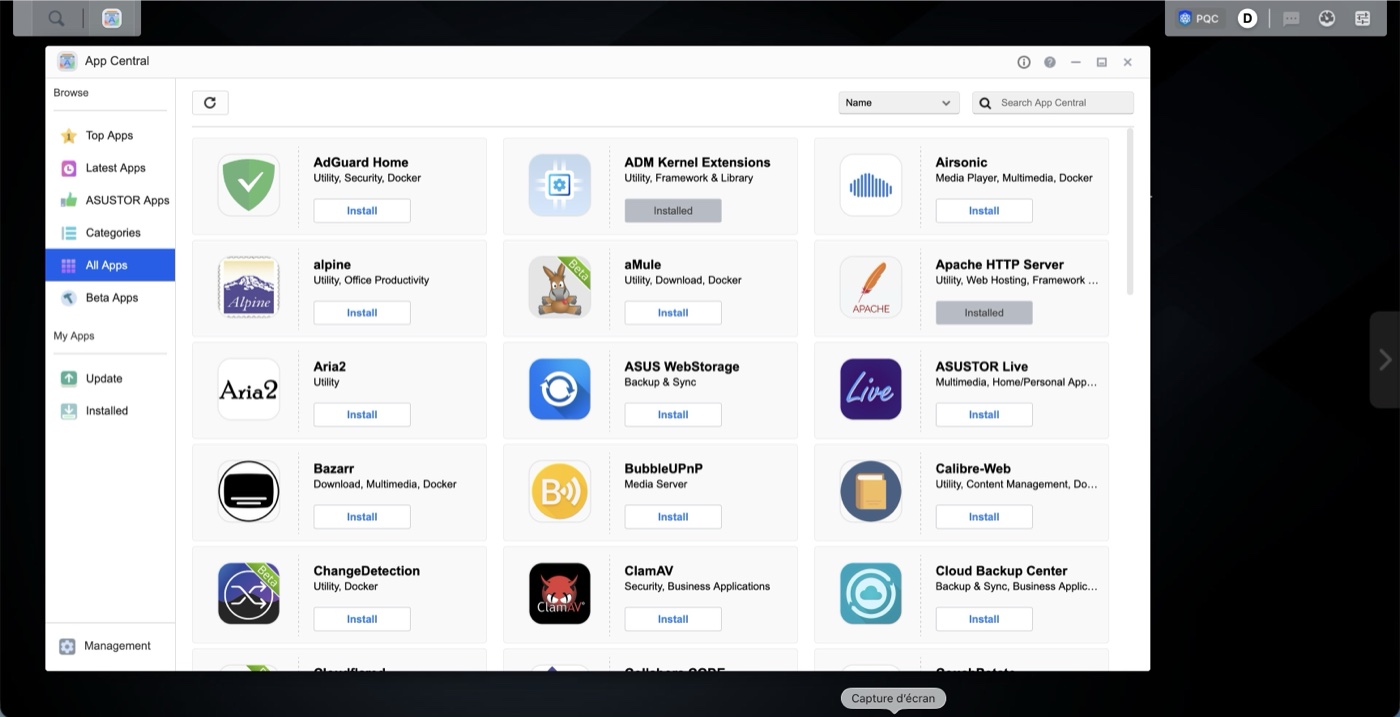Open Categories in sidebar

tap(110, 233)
